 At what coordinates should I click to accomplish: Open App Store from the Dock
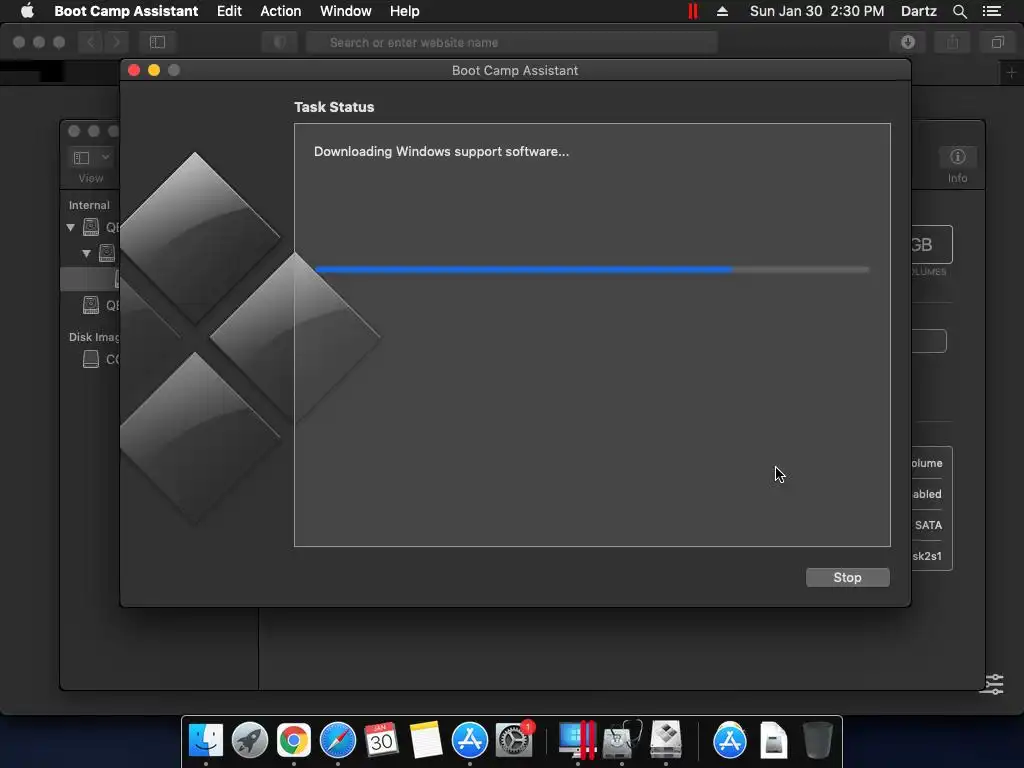(x=470, y=740)
